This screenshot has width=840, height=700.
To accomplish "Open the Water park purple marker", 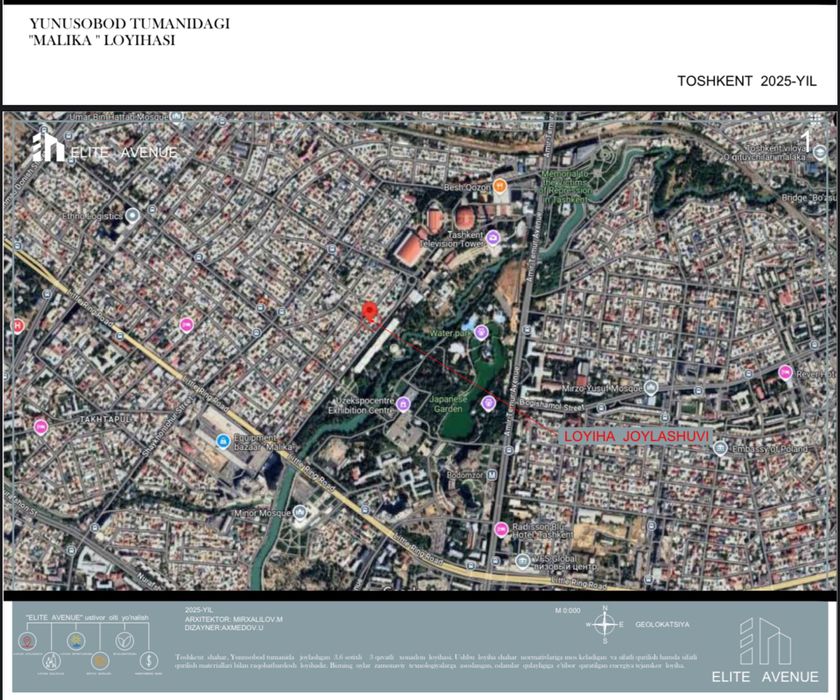I will (481, 333).
